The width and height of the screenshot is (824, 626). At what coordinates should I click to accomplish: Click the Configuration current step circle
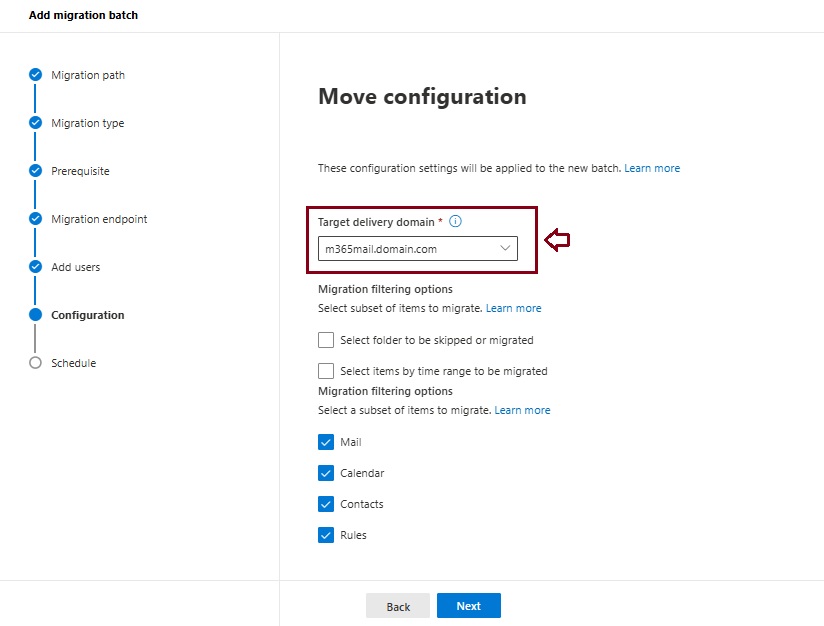[35, 315]
